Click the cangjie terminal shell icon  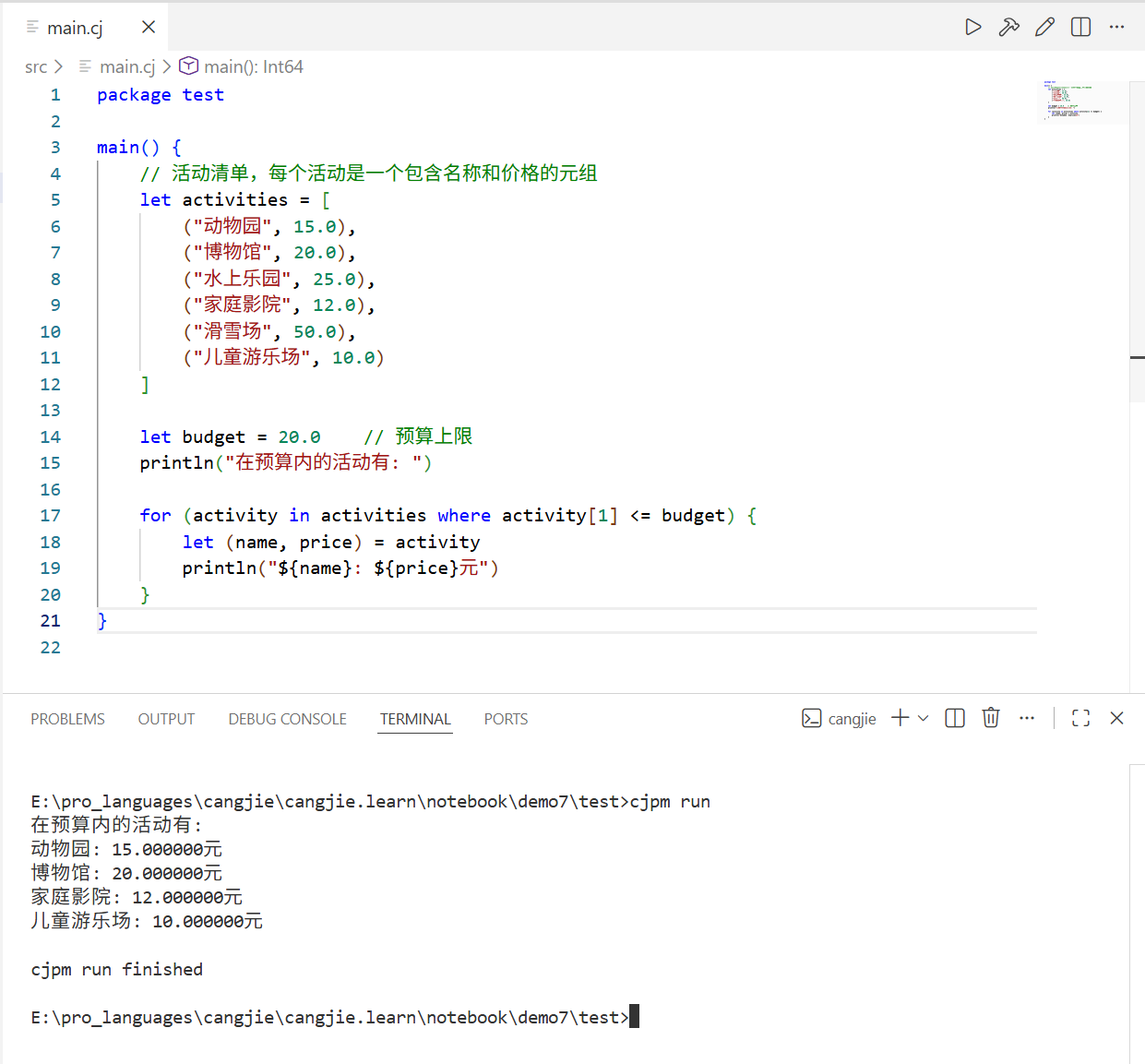tap(811, 718)
